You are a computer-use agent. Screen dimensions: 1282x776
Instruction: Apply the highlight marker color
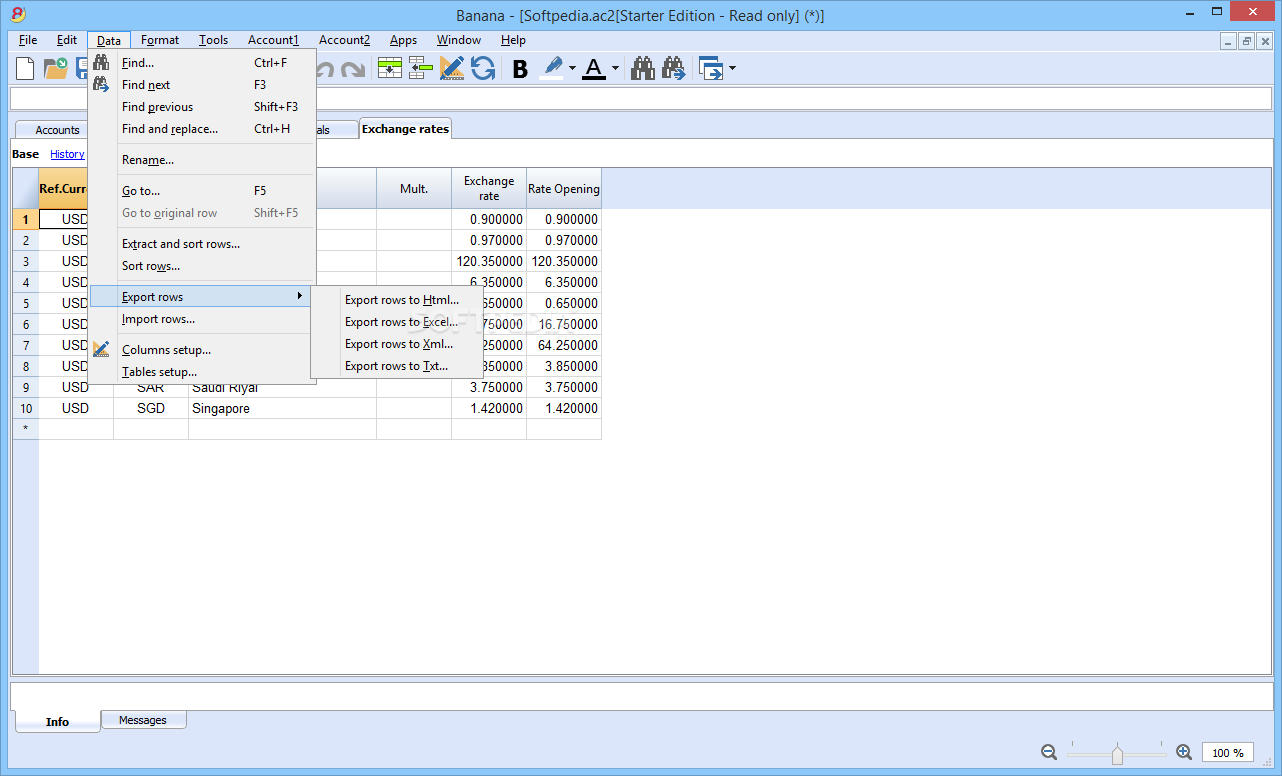click(x=552, y=68)
